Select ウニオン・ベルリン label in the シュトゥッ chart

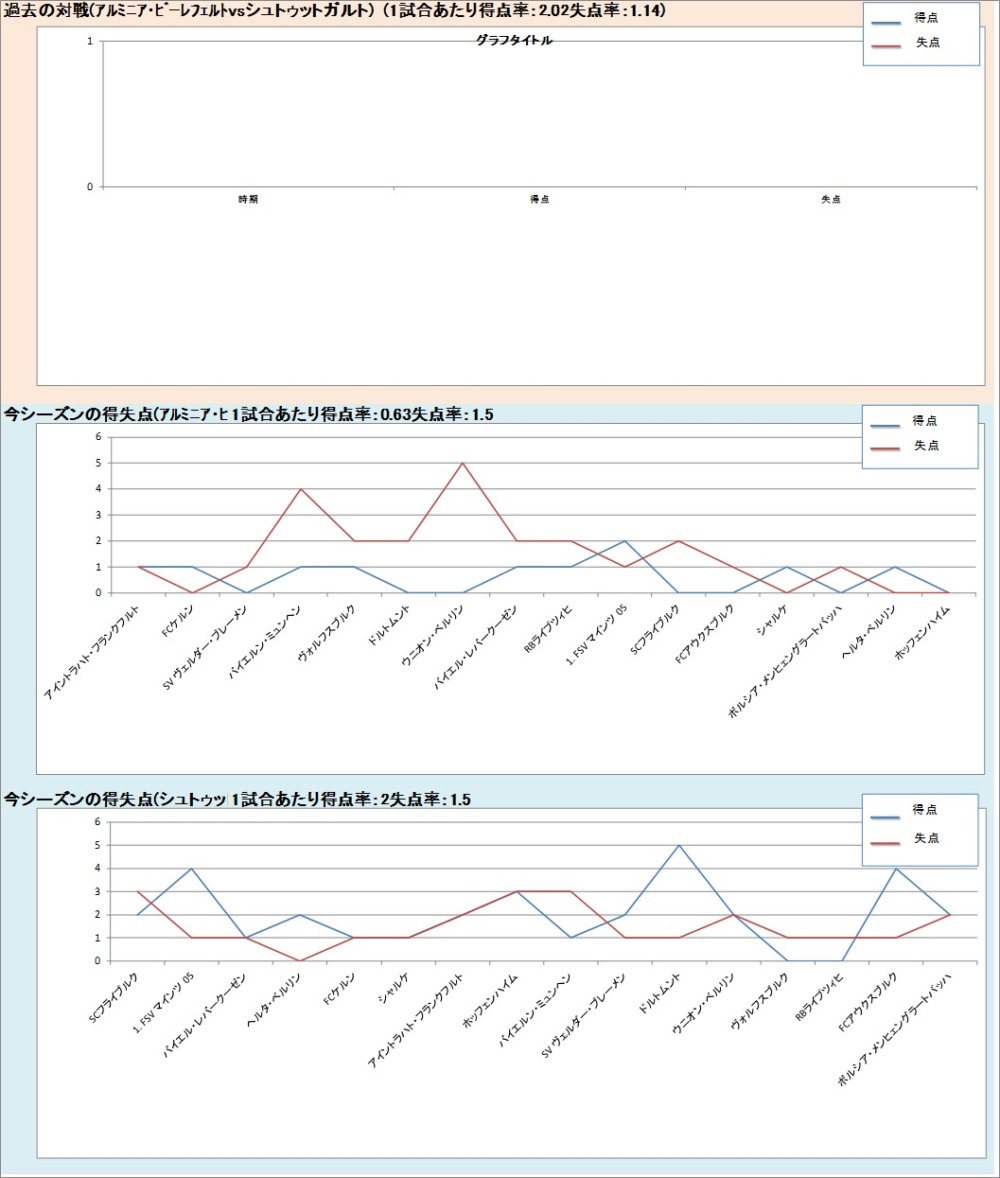(703, 1004)
